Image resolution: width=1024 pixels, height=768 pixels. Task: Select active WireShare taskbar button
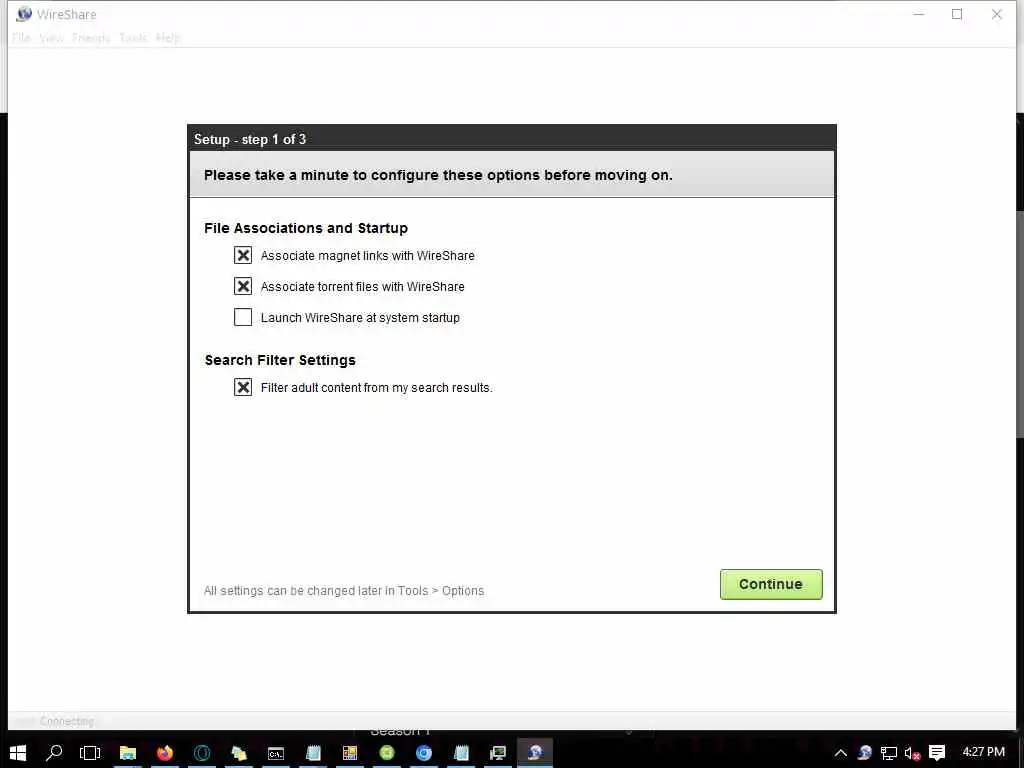pos(535,753)
